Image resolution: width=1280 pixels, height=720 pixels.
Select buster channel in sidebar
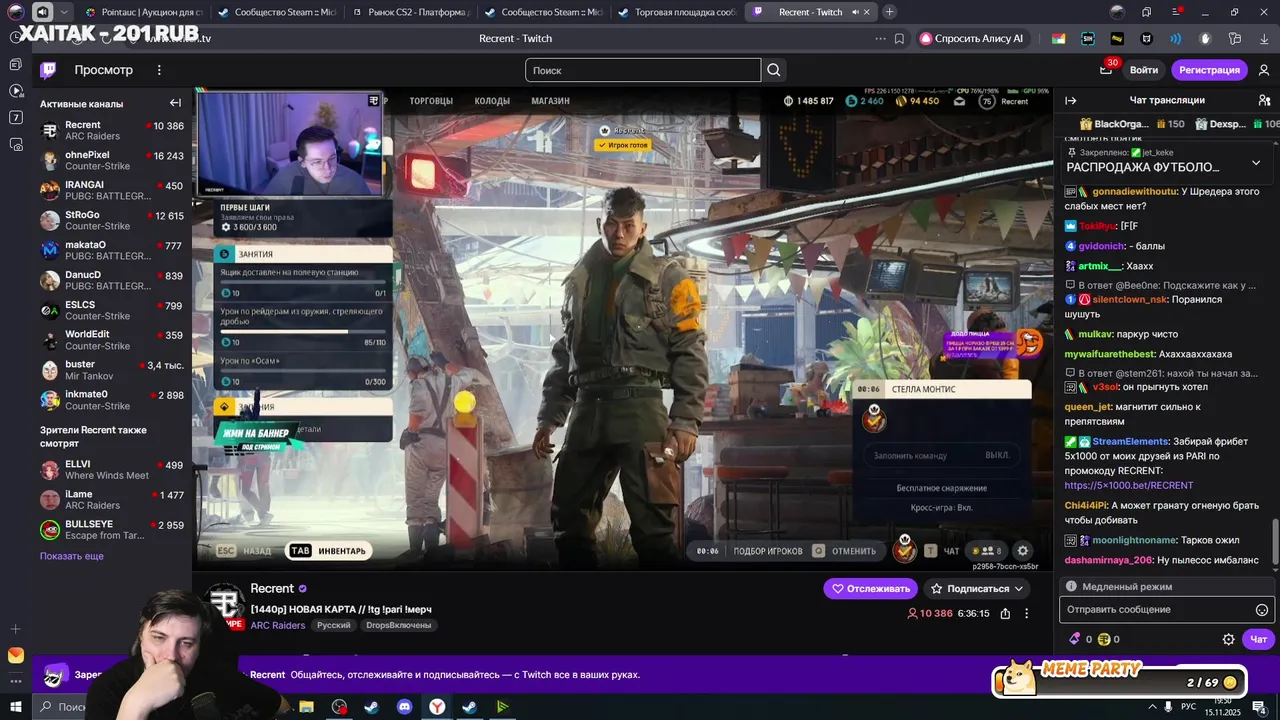pyautogui.click(x=112, y=370)
